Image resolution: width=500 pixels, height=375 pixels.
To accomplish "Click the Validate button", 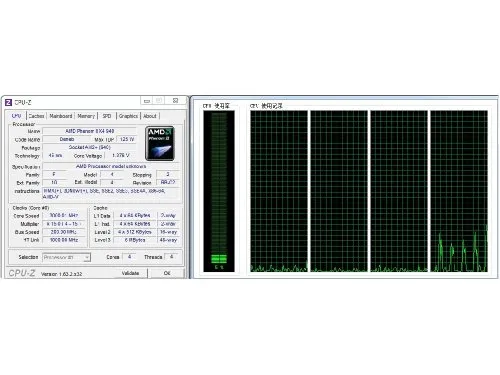I will (130, 273).
